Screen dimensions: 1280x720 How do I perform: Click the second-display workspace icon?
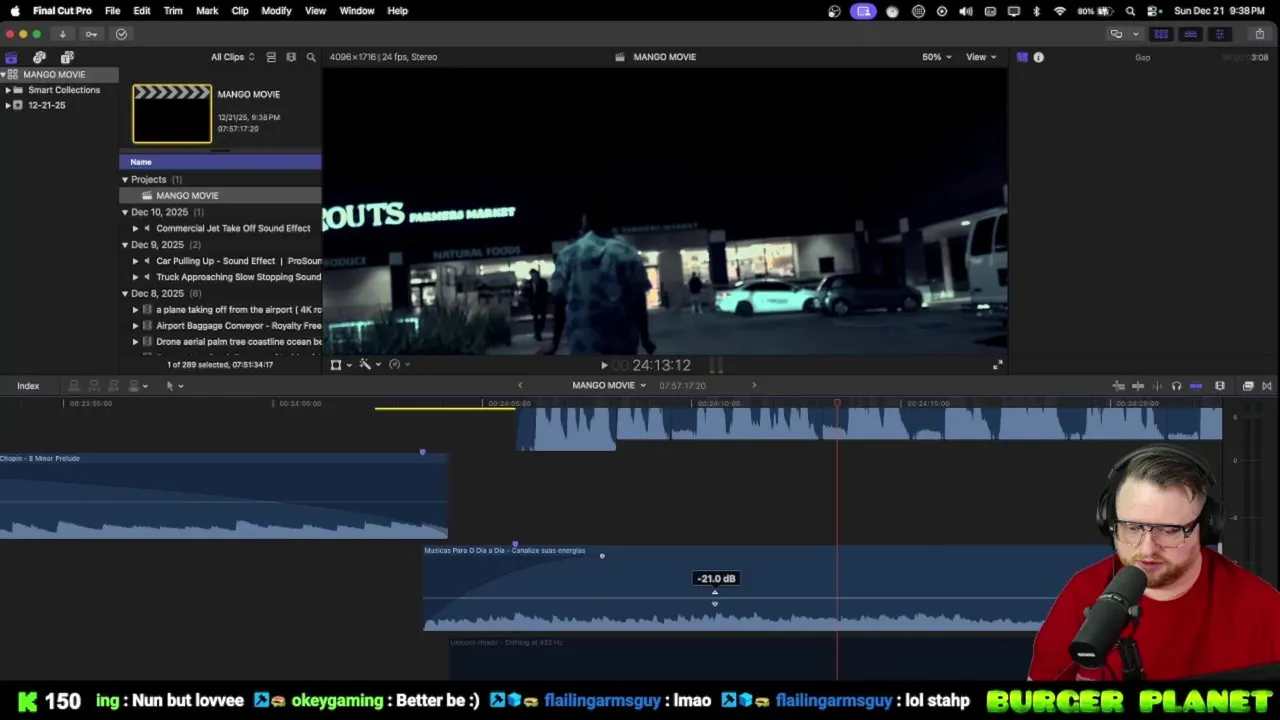[x=1116, y=34]
